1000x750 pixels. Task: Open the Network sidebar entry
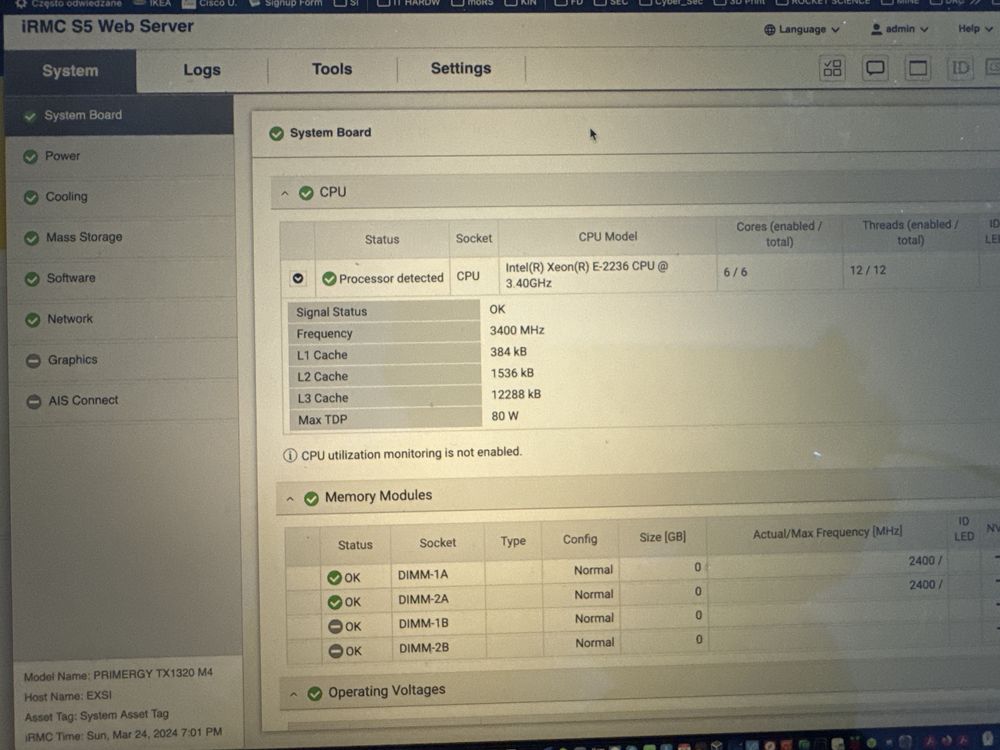pyautogui.click(x=124, y=320)
